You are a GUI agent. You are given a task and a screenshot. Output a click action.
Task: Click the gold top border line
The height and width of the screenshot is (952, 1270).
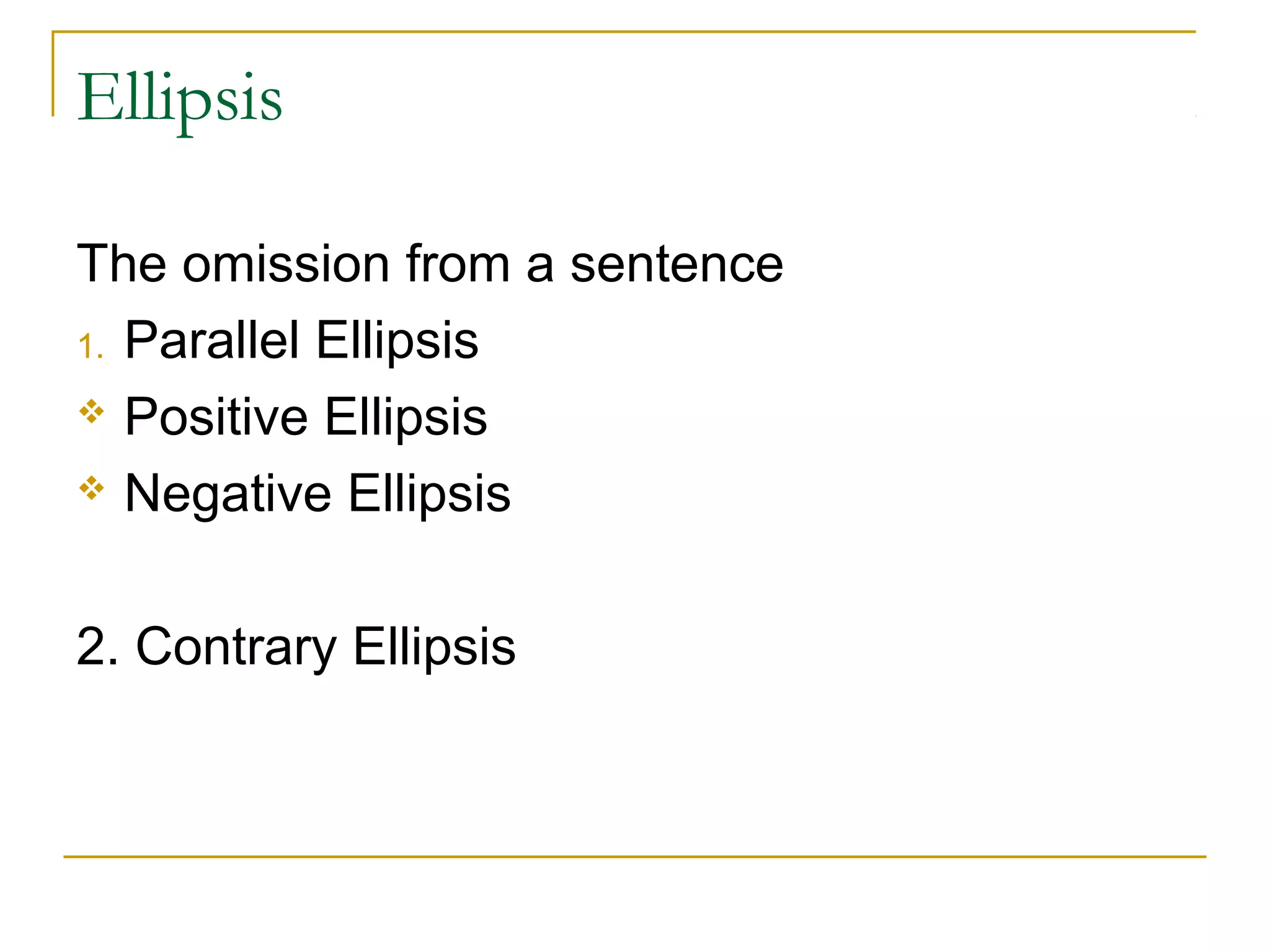623,32
